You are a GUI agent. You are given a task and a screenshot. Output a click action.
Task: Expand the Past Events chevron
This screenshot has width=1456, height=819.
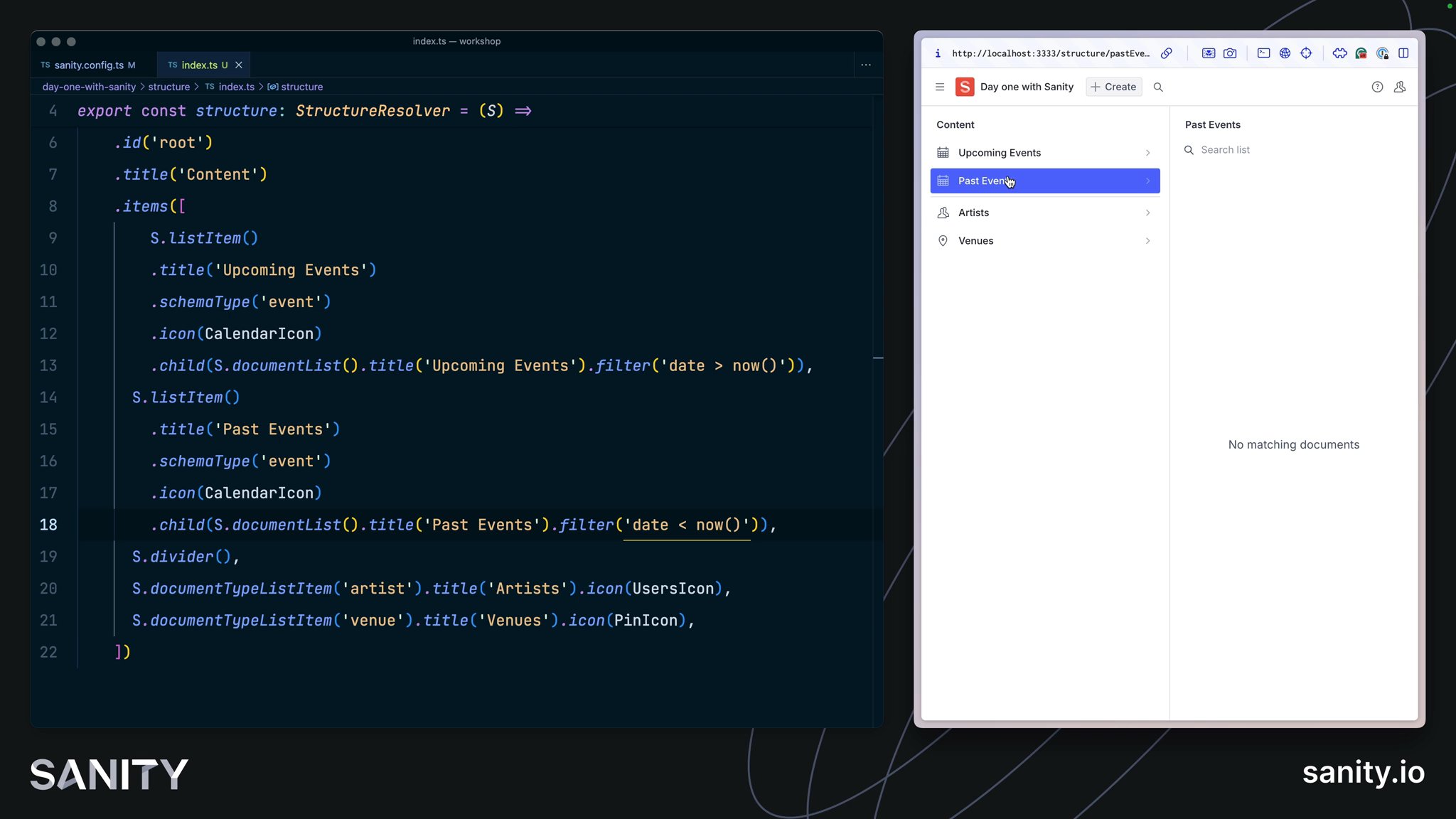click(x=1147, y=181)
